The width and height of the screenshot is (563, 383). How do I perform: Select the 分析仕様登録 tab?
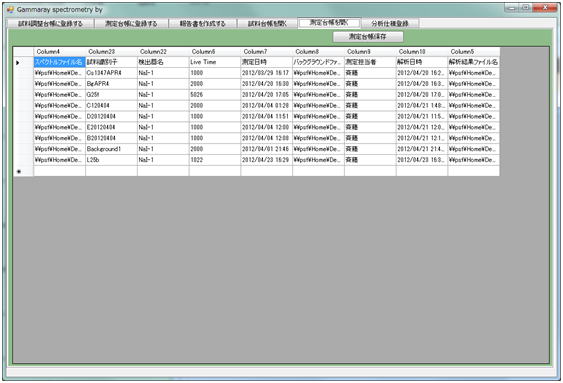coord(390,24)
